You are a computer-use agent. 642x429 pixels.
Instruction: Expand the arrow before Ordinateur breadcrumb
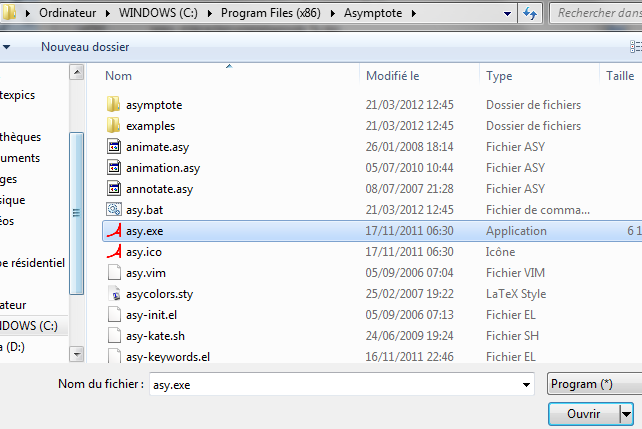coord(27,14)
